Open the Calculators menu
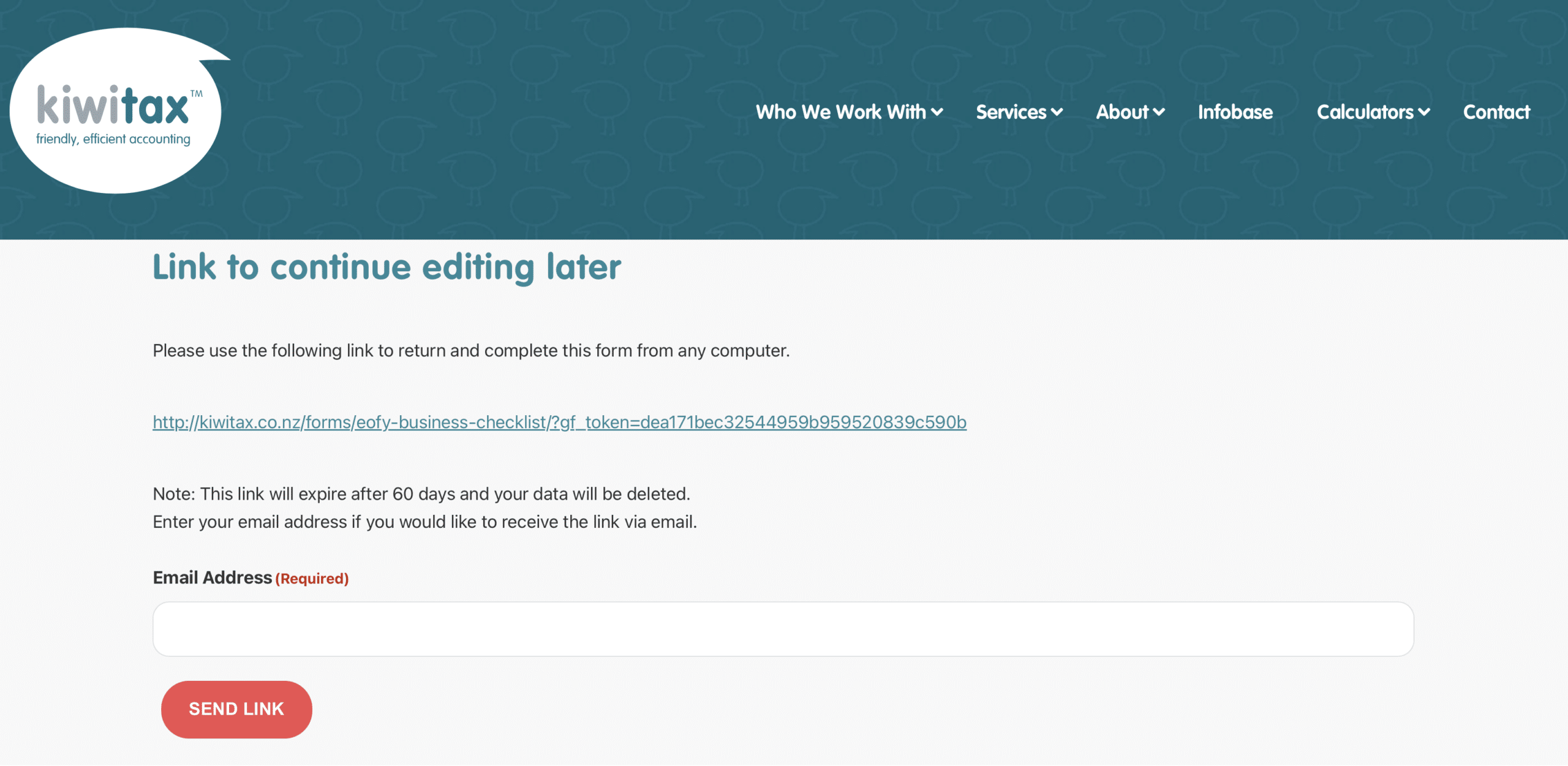The image size is (1568, 766). [x=1365, y=112]
